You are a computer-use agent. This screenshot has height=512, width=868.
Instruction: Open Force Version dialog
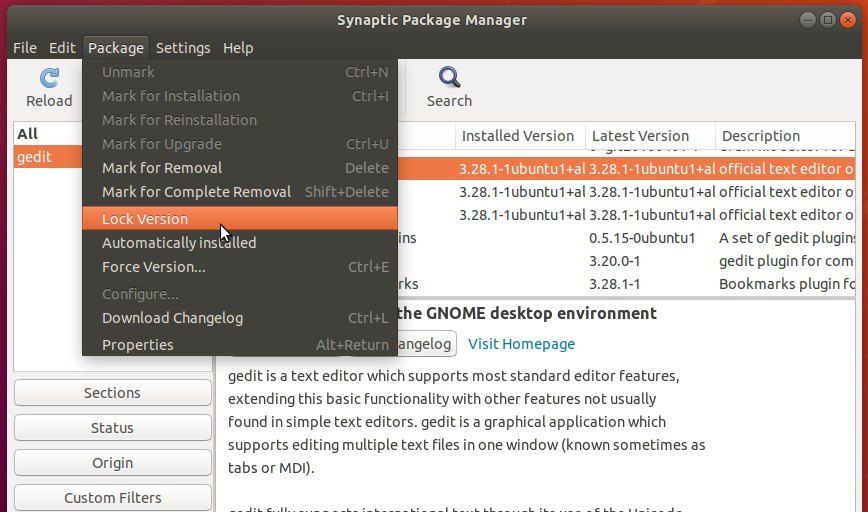(x=240, y=267)
